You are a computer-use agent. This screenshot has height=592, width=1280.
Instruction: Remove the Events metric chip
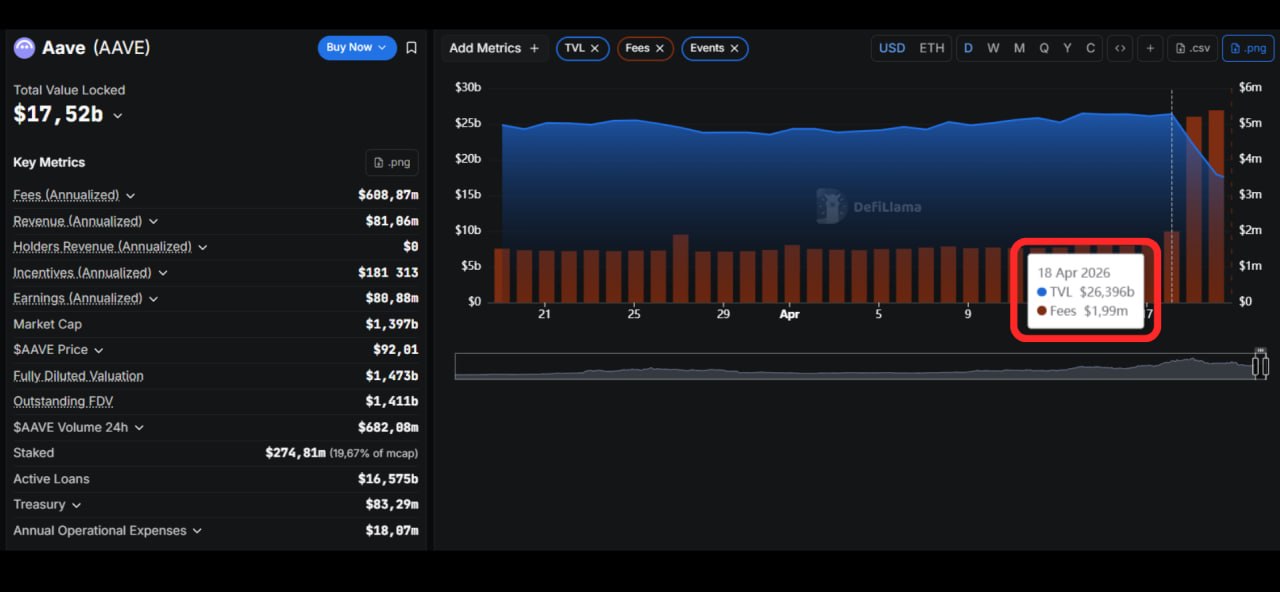[x=734, y=48]
